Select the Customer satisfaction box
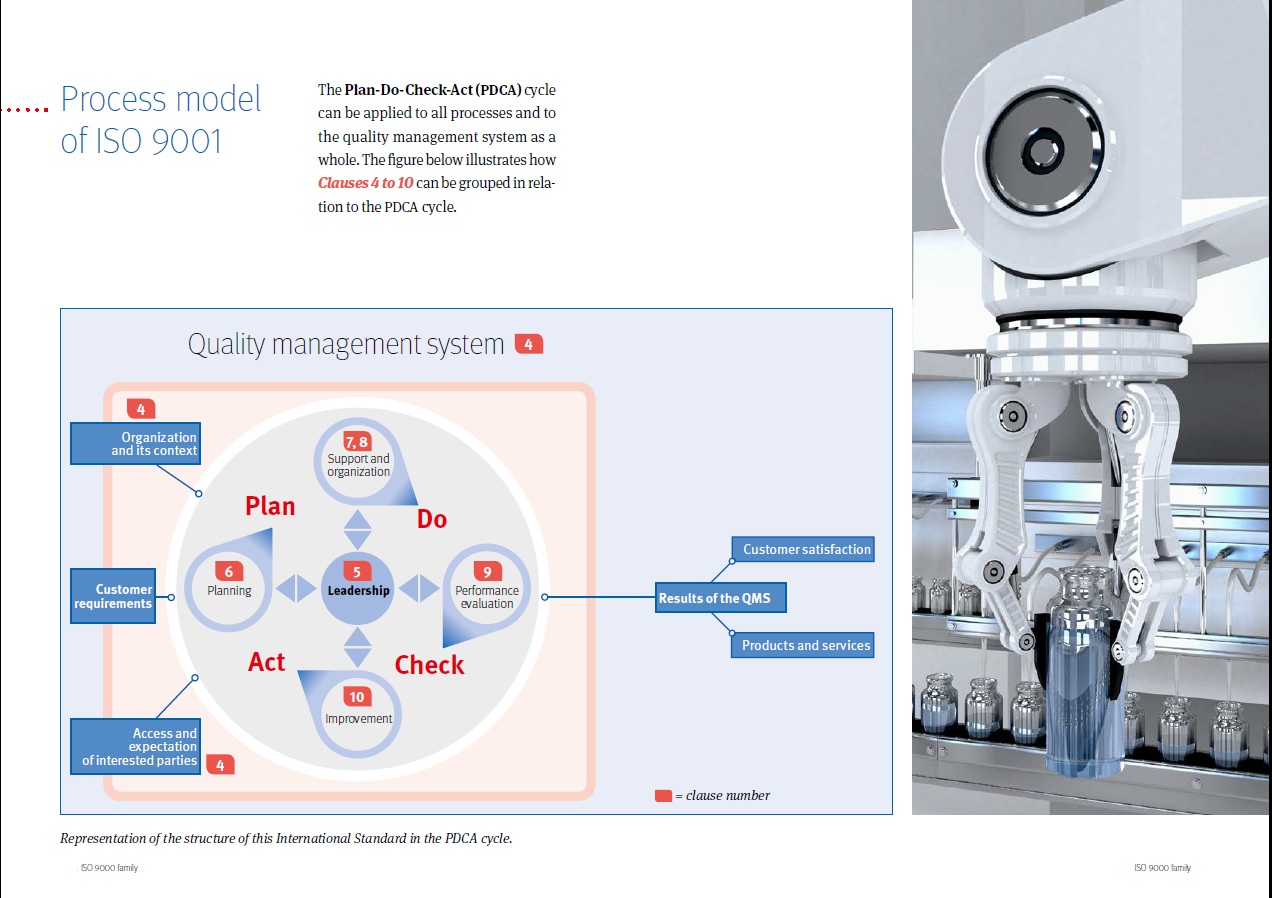The height and width of the screenshot is (898, 1272). [x=804, y=549]
